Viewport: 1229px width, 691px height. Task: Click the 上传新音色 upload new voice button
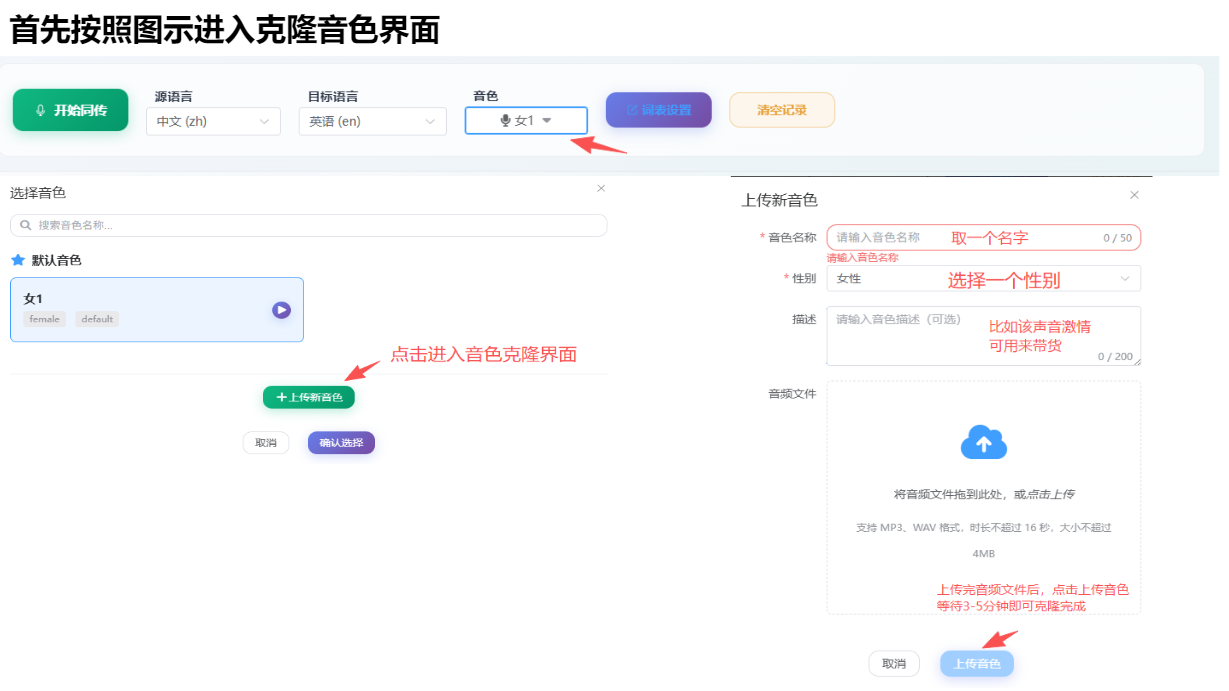[308, 397]
